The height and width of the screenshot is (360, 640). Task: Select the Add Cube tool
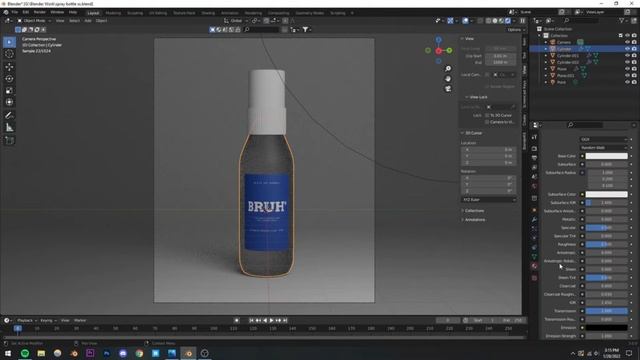[x=9, y=140]
